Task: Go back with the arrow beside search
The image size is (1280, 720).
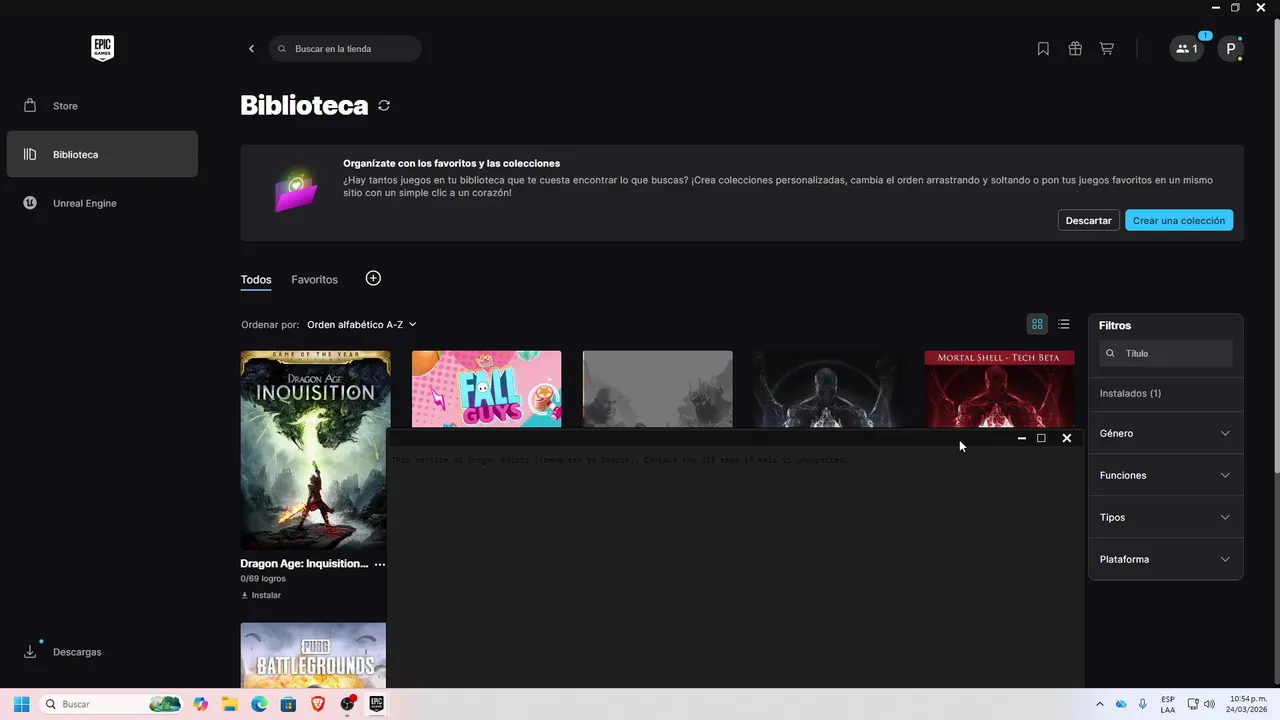Action: click(x=251, y=49)
